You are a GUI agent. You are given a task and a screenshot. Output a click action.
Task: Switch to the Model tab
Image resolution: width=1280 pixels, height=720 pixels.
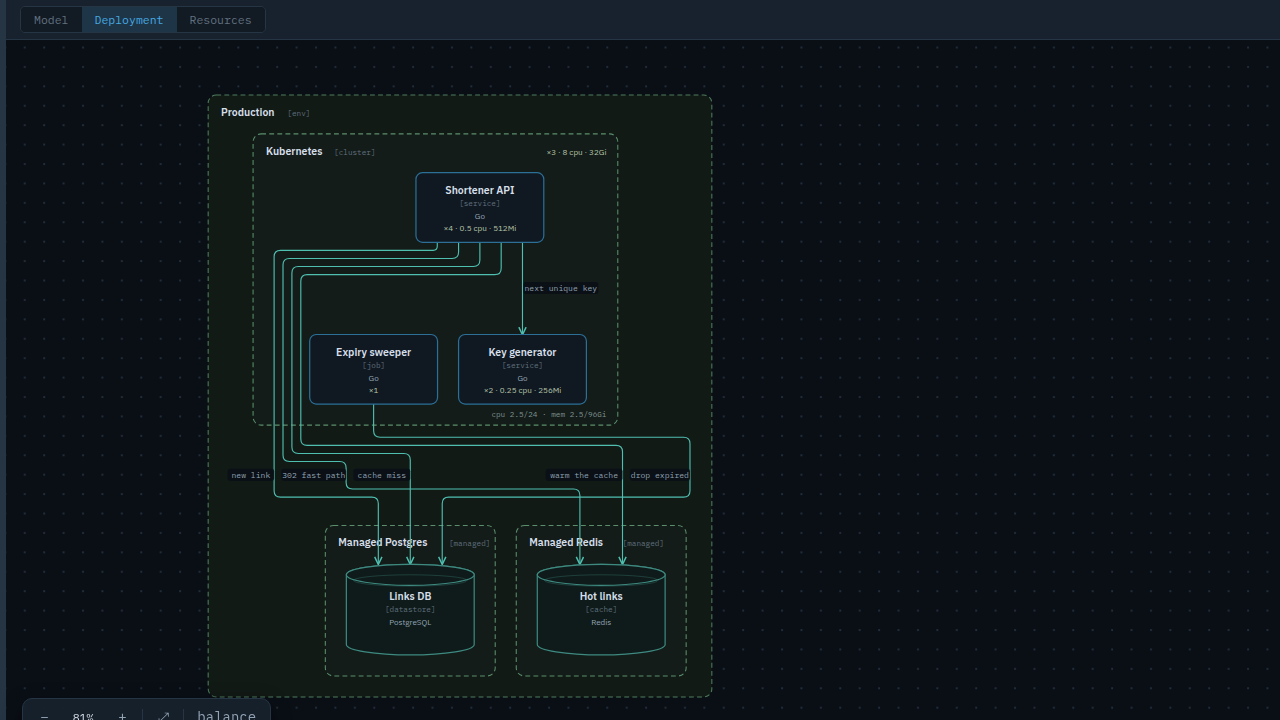(51, 20)
